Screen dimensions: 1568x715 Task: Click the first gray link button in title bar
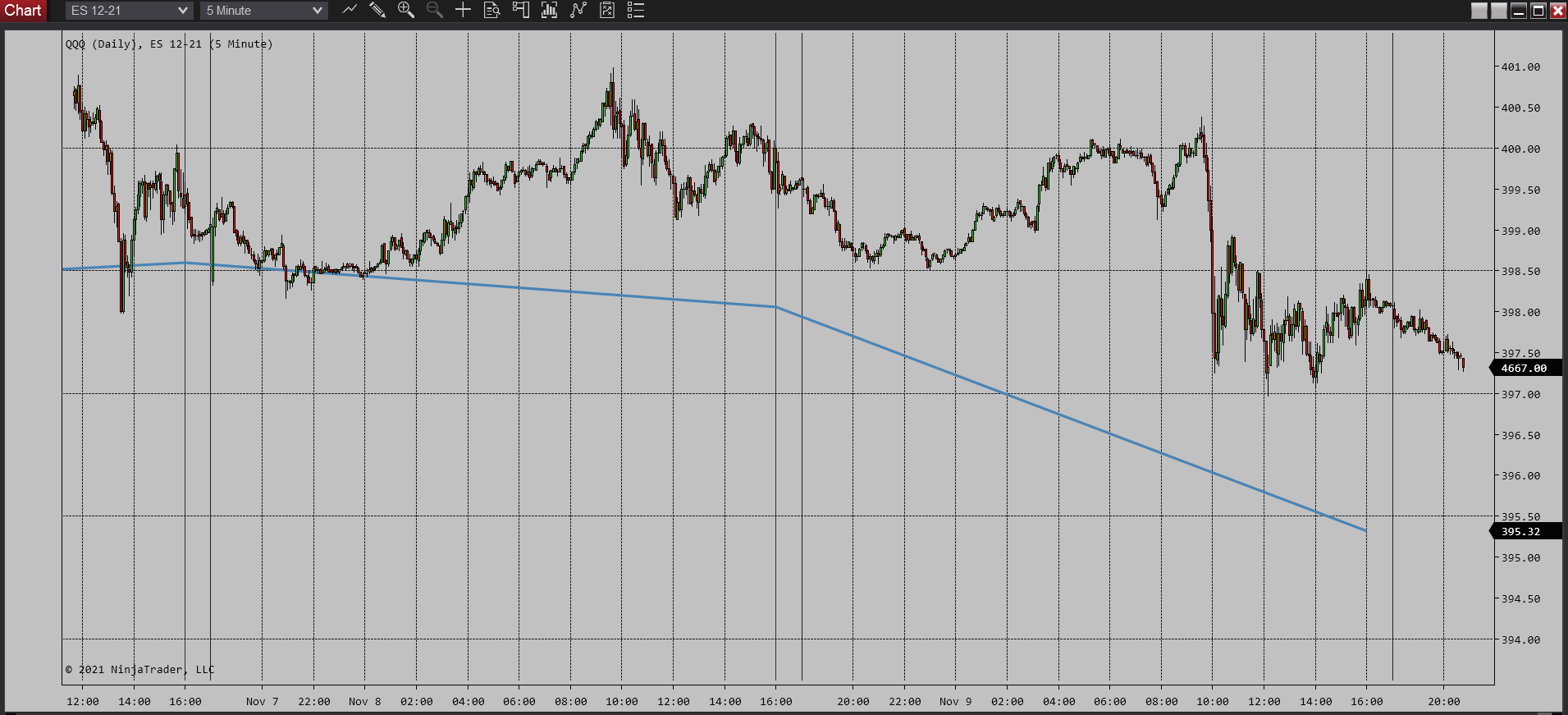[x=1479, y=11]
